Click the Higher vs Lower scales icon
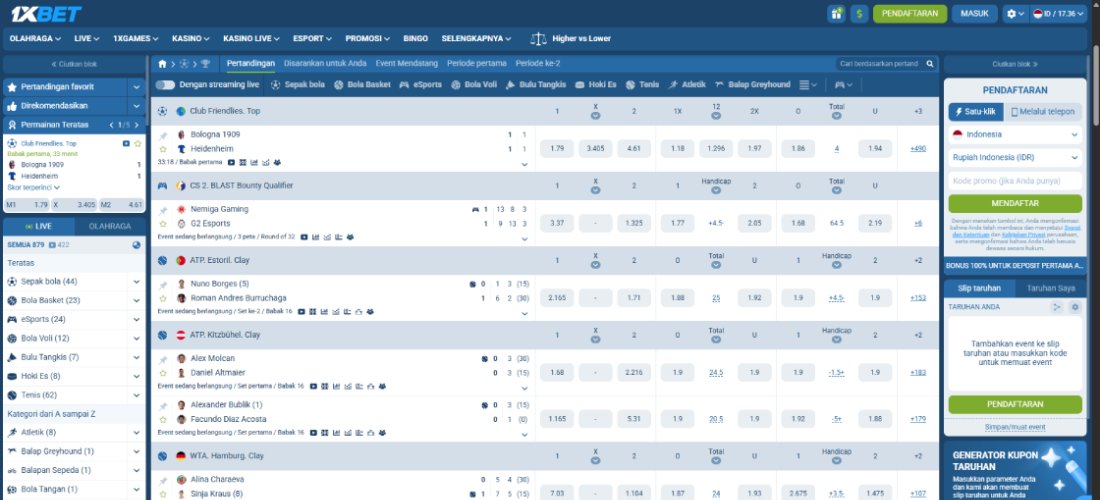1100x500 pixels. pyautogui.click(x=538, y=39)
